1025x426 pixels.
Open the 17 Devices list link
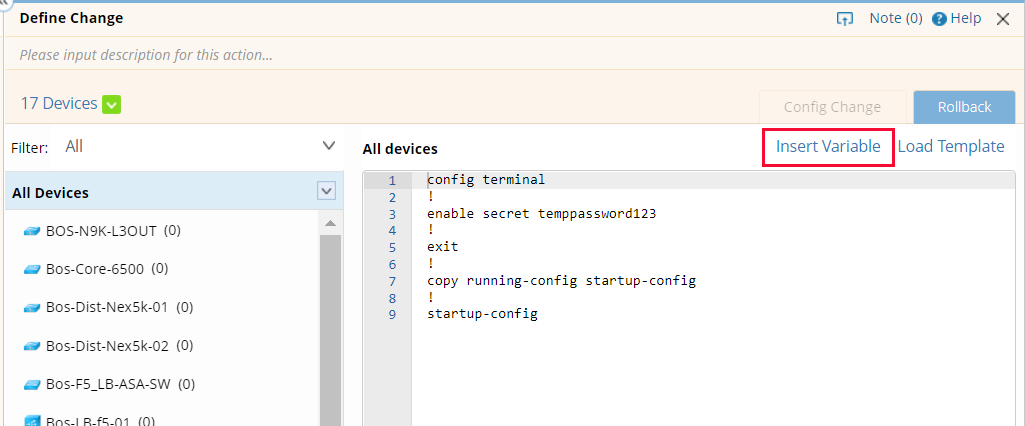[59, 104]
